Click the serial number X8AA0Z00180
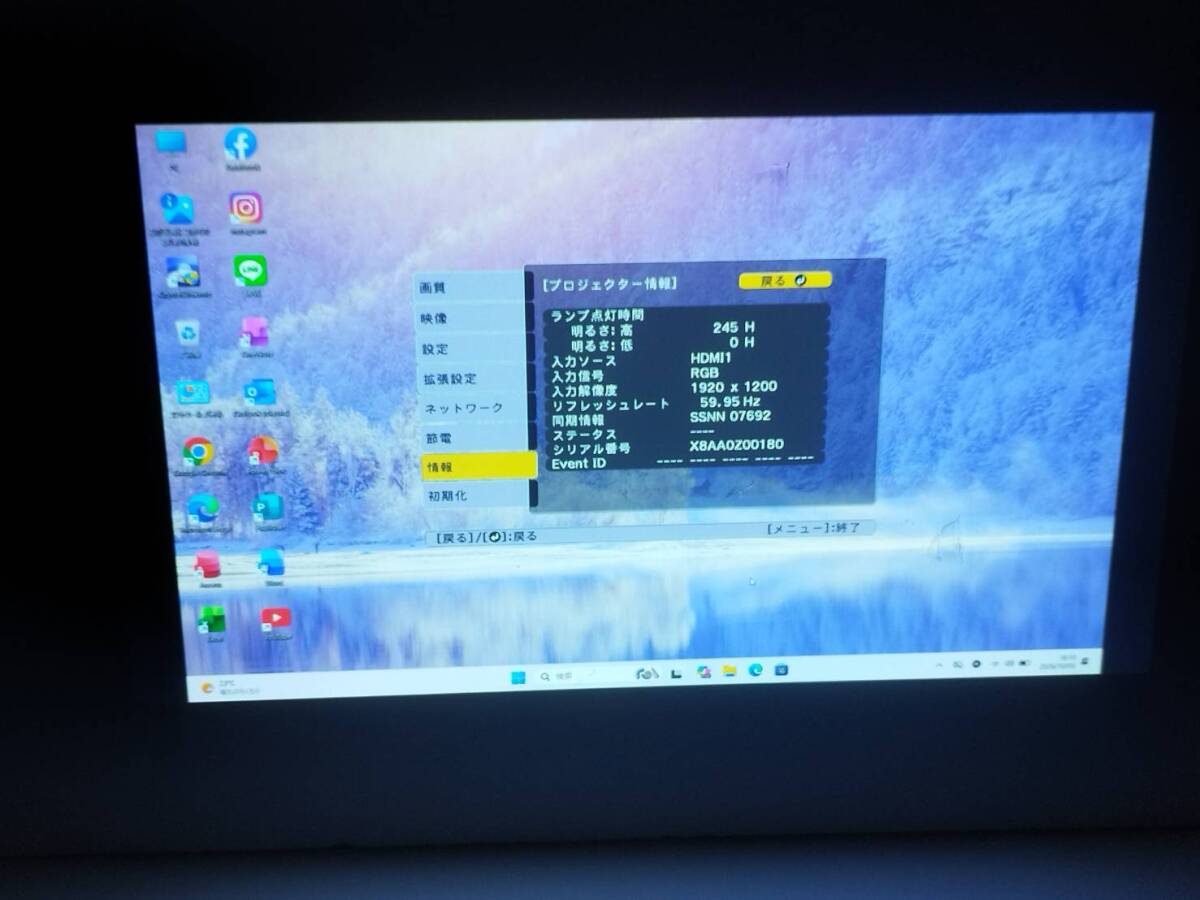The image size is (1200, 900). pos(736,444)
